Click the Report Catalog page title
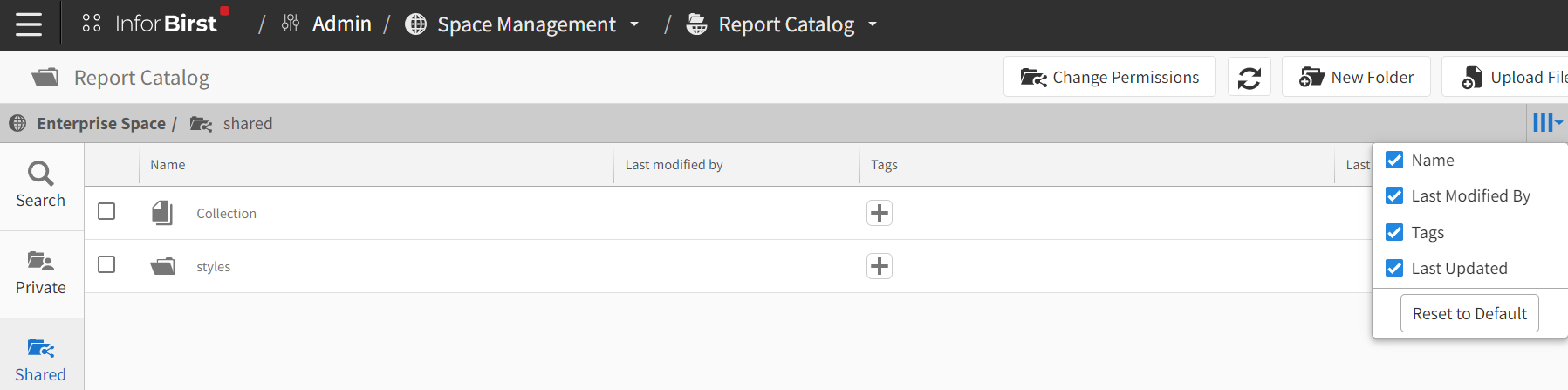 pos(141,78)
